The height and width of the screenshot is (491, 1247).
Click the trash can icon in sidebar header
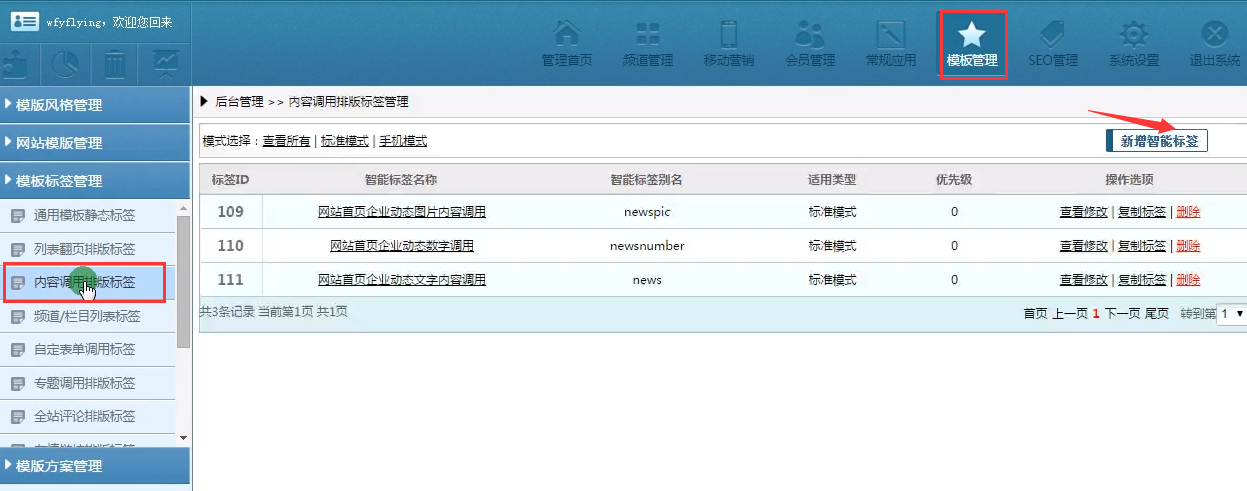(116, 65)
